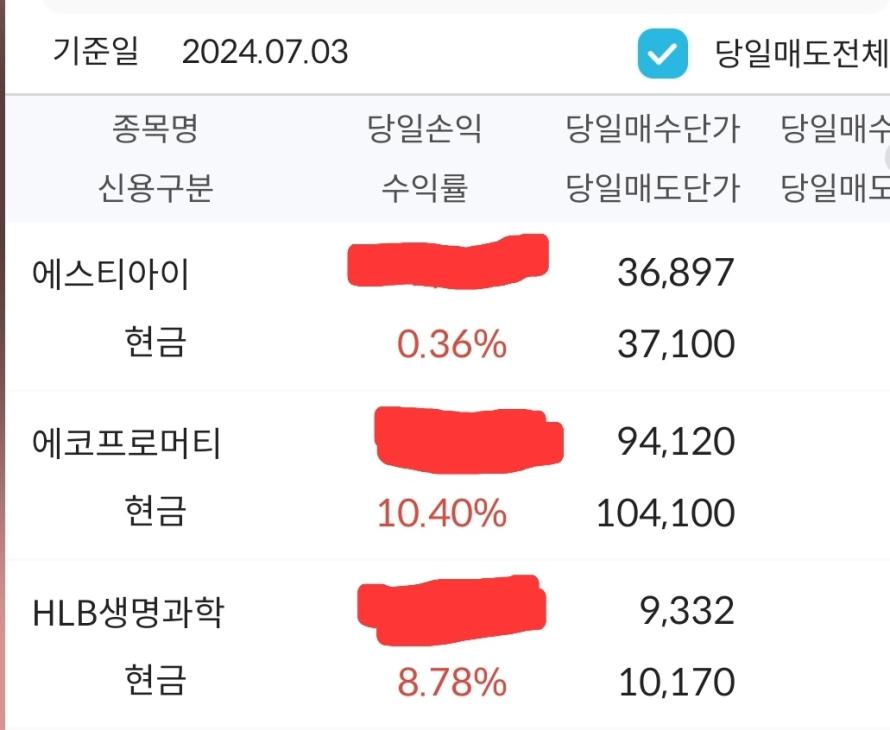Click the 신용구분 column header
Image resolution: width=890 pixels, height=730 pixels.
(155, 188)
